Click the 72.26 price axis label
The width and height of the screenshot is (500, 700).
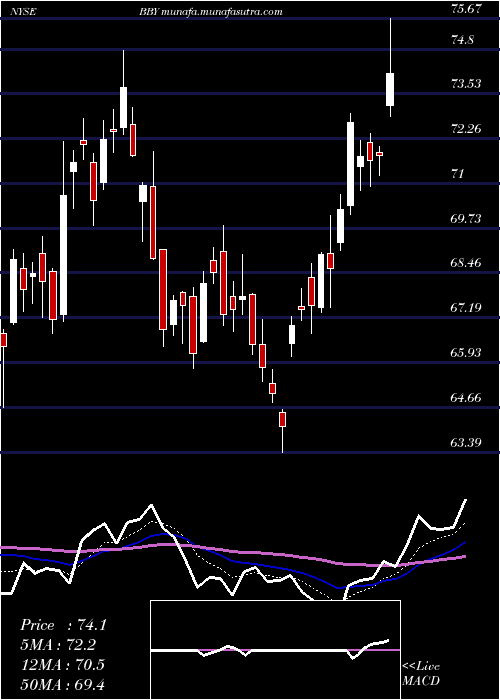tap(467, 129)
